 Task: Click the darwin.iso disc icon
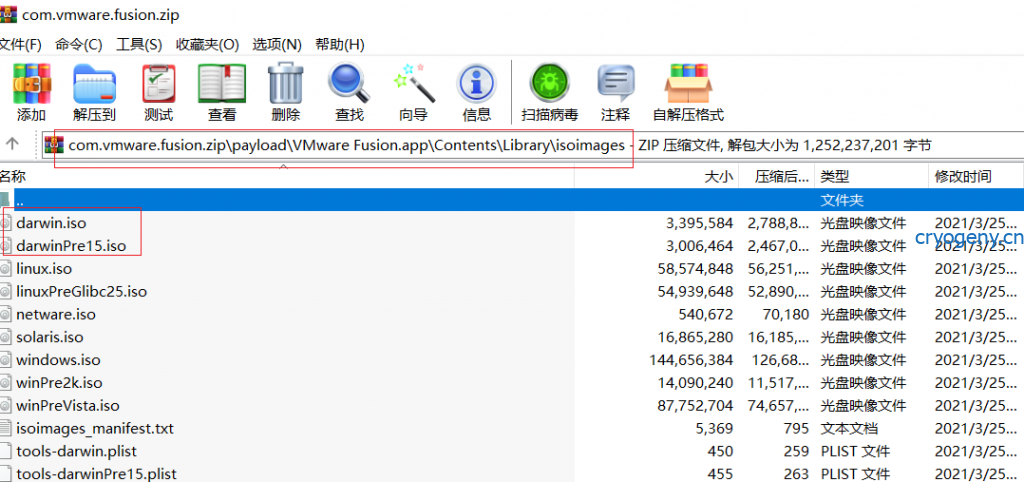pos(6,223)
